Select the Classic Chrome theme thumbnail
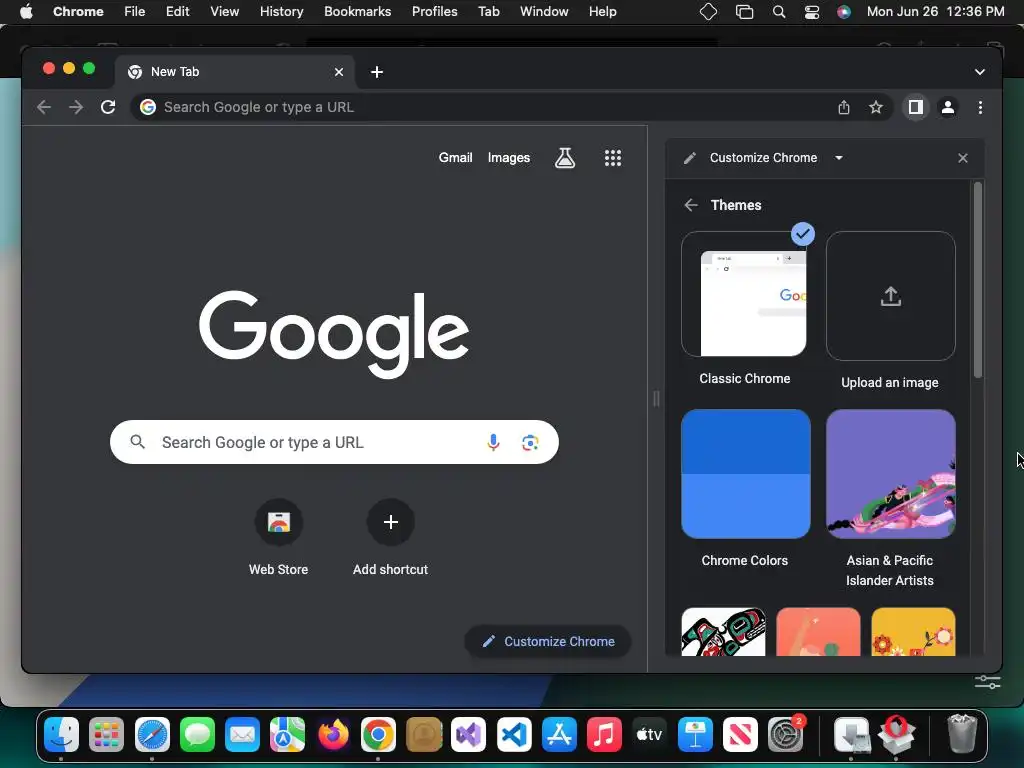The width and height of the screenshot is (1024, 768). tap(745, 295)
